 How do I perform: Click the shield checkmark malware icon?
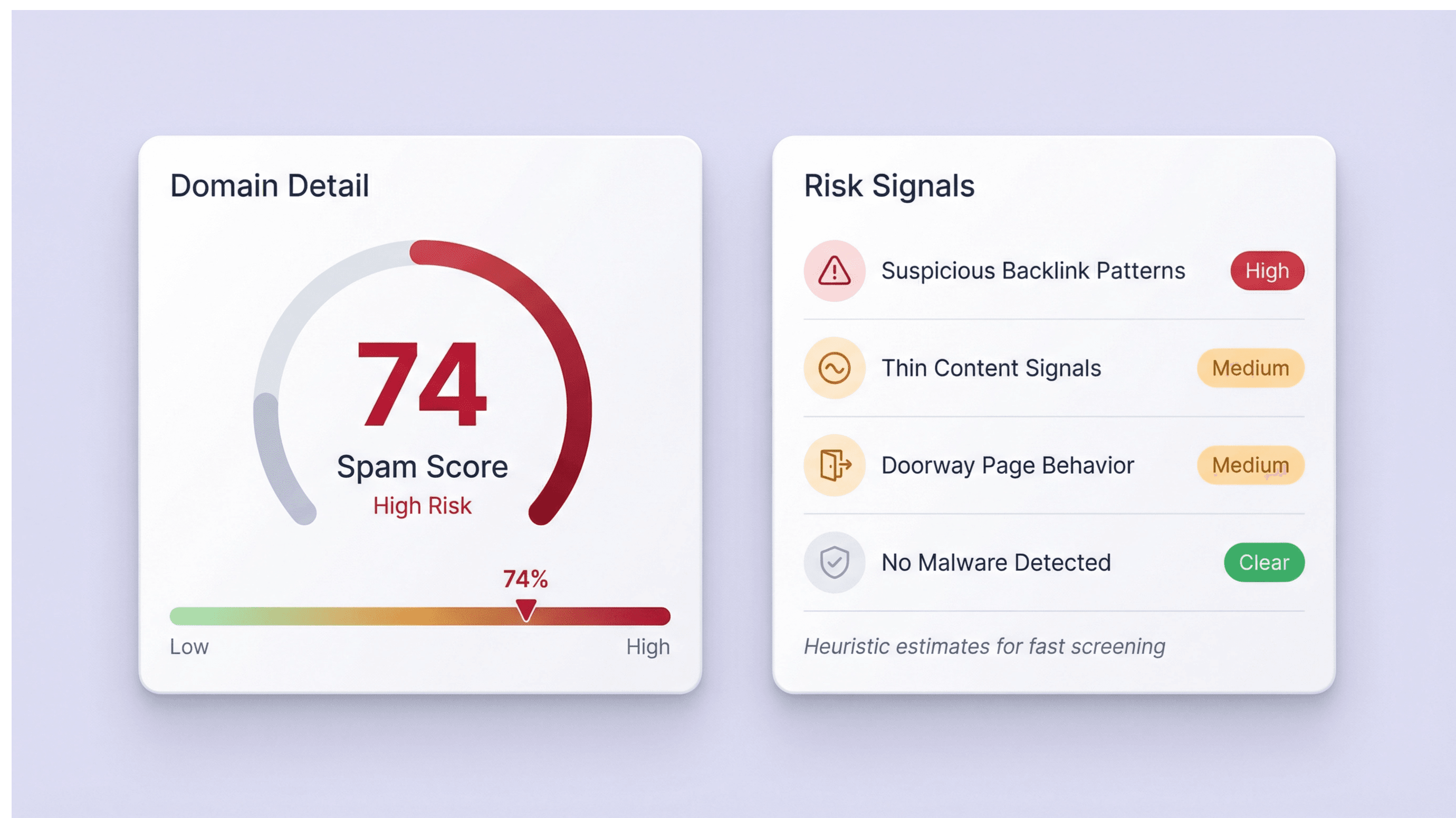834,562
